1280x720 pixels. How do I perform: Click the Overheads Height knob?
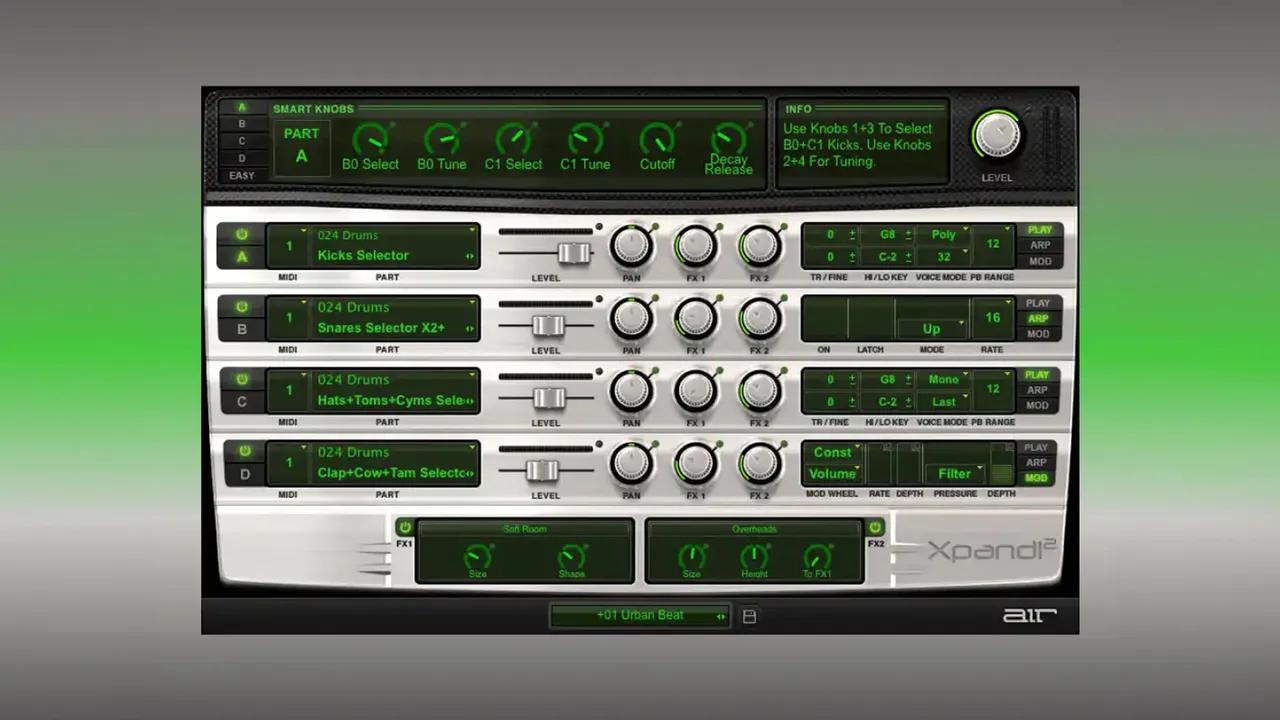click(754, 557)
